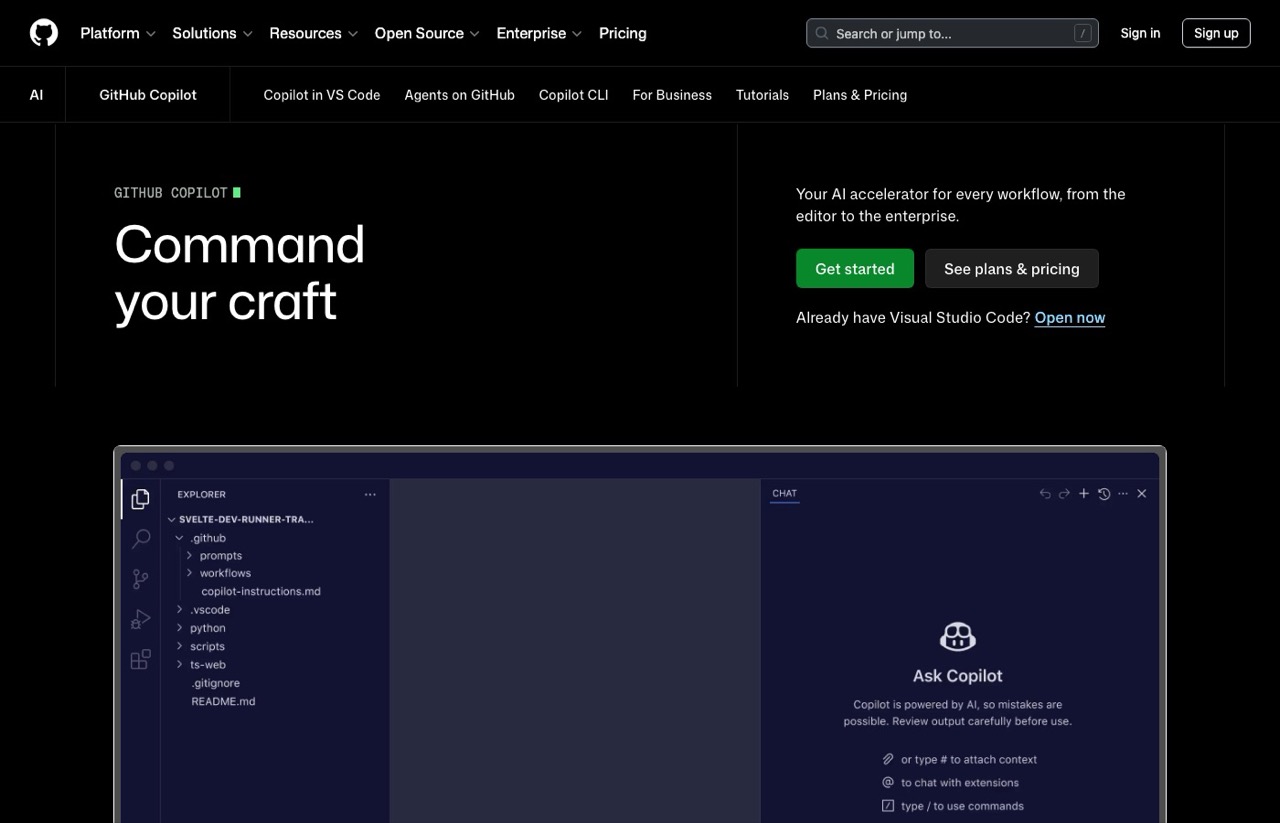Screen dimensions: 1280x823
Task: Click the Sign up button
Action: coord(1216,33)
